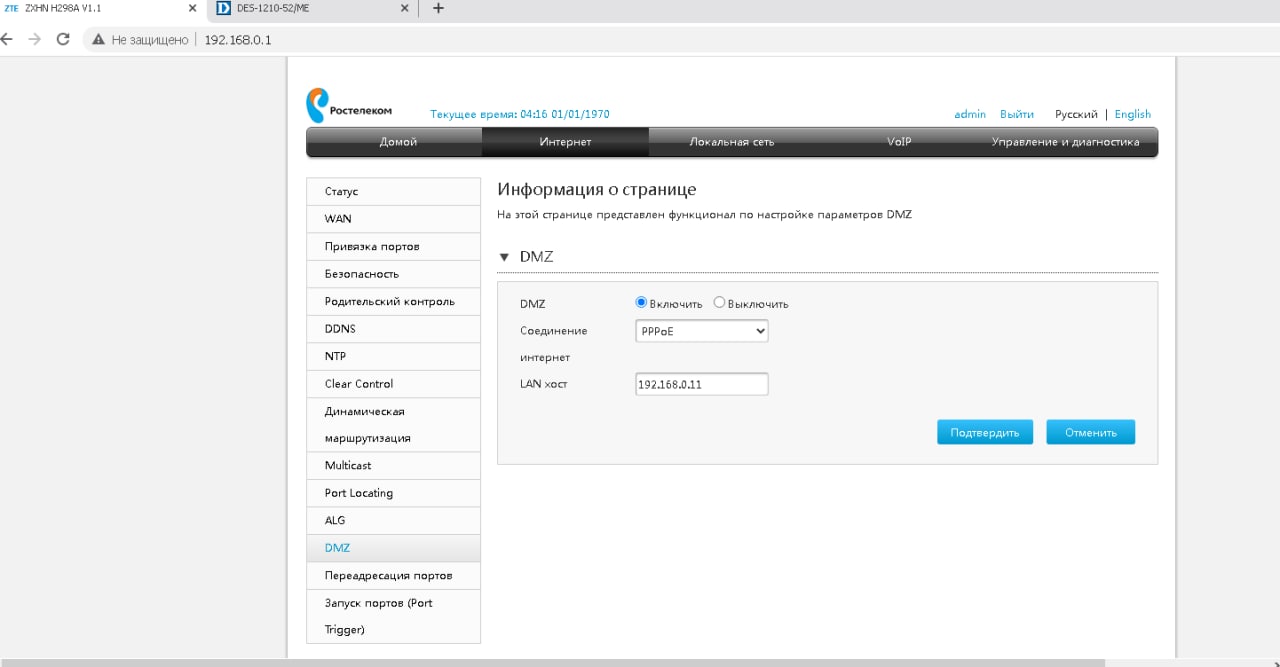Select the Включить DMZ radio button

(x=642, y=302)
